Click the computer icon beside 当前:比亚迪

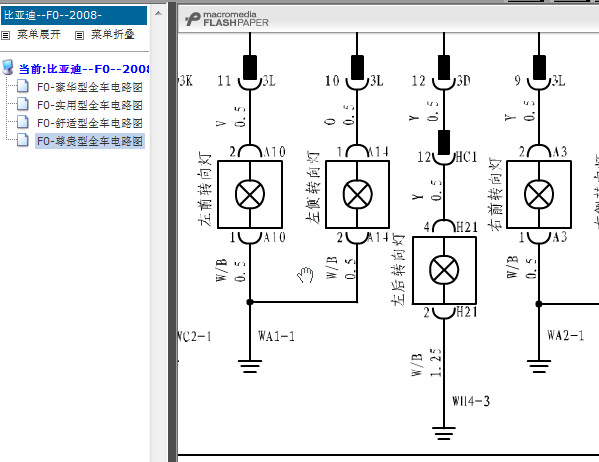click(x=8, y=67)
